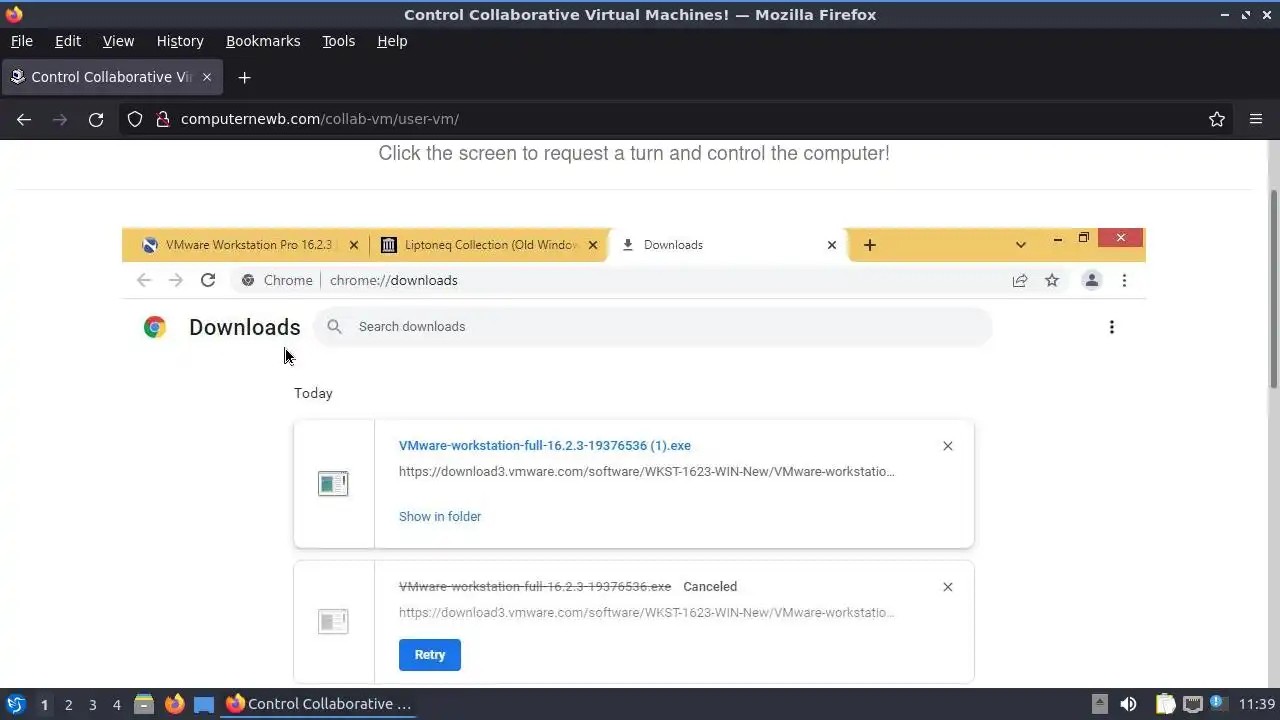Open the volume control tray icon
The height and width of the screenshot is (720, 1280).
point(1128,704)
